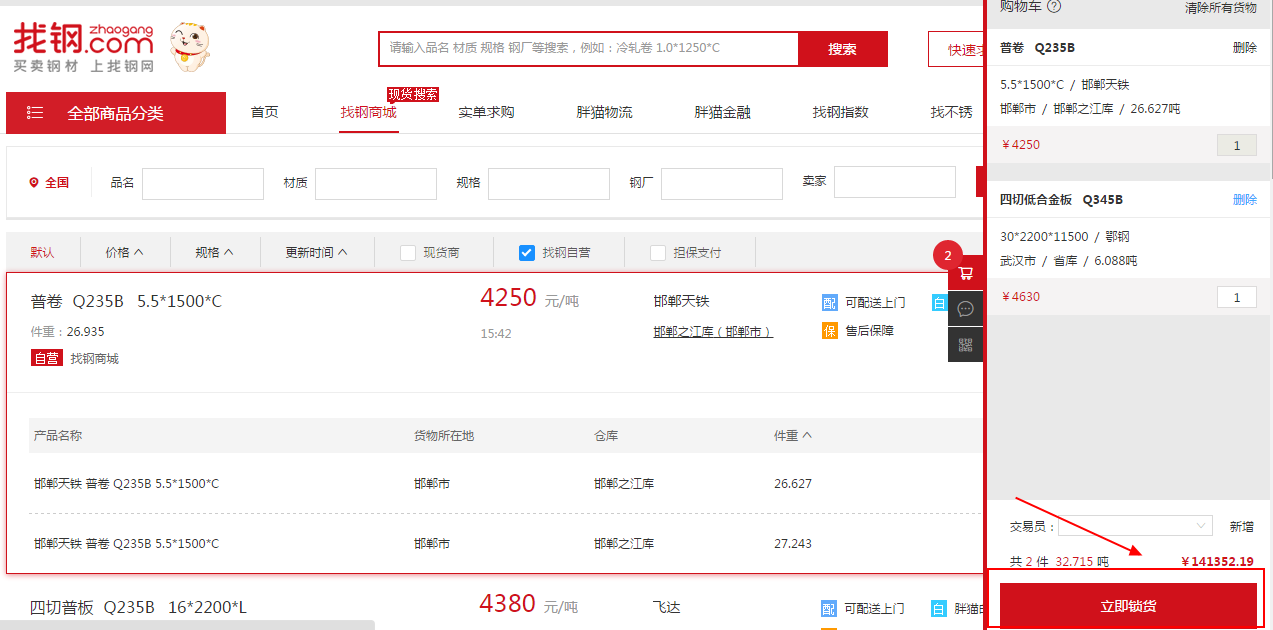Viewport: 1273px width, 630px height.
Task: Click the orange 保 after-sales guarantee badge
Action: click(829, 331)
